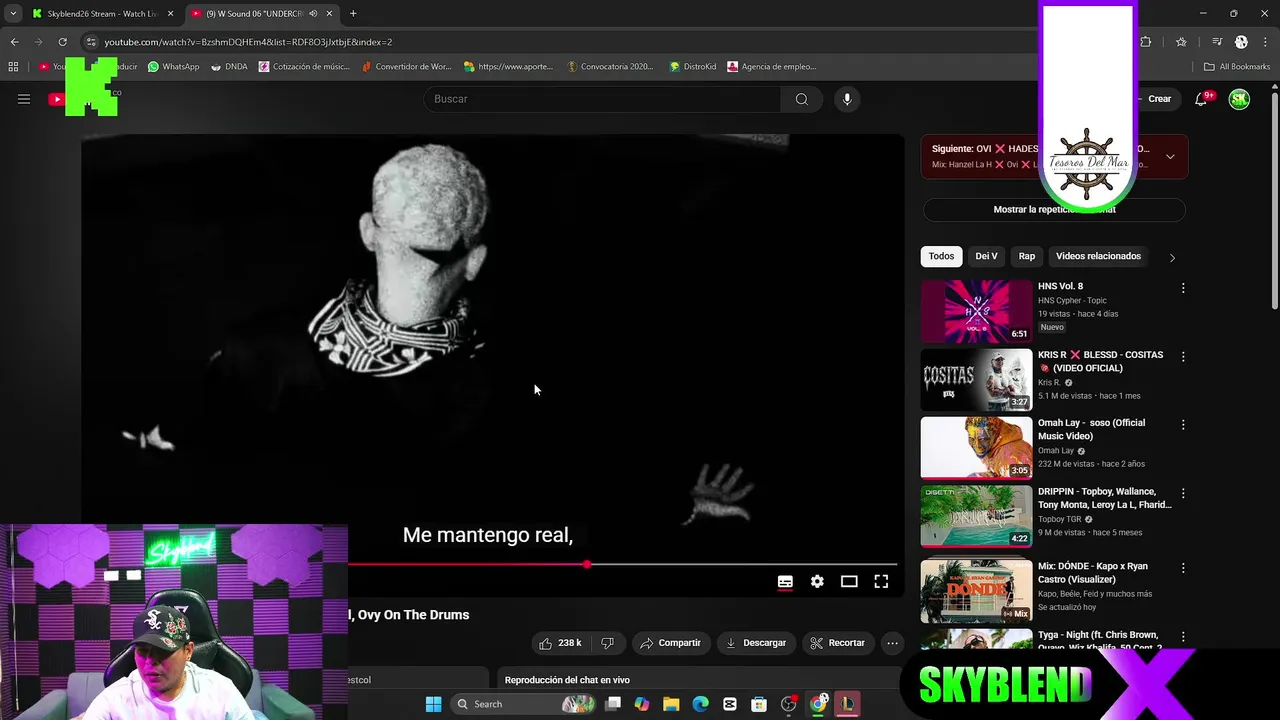Click Mostrar la repetición del chat
Viewport: 1280px width, 720px height.
(1054, 210)
